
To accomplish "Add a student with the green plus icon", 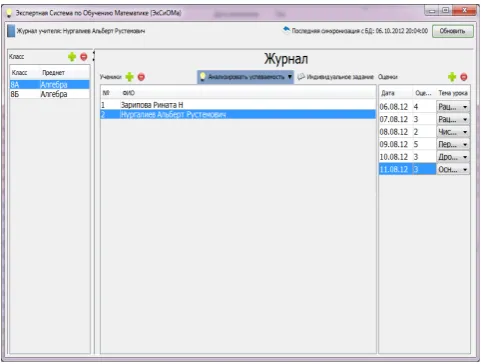I will pos(129,77).
